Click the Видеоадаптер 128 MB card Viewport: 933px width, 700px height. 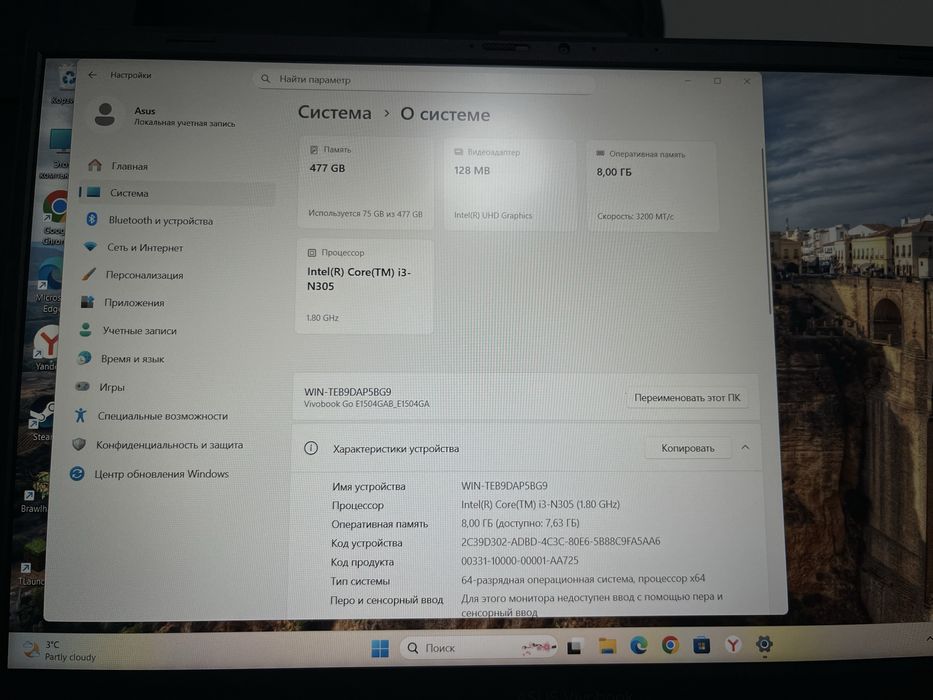point(511,184)
